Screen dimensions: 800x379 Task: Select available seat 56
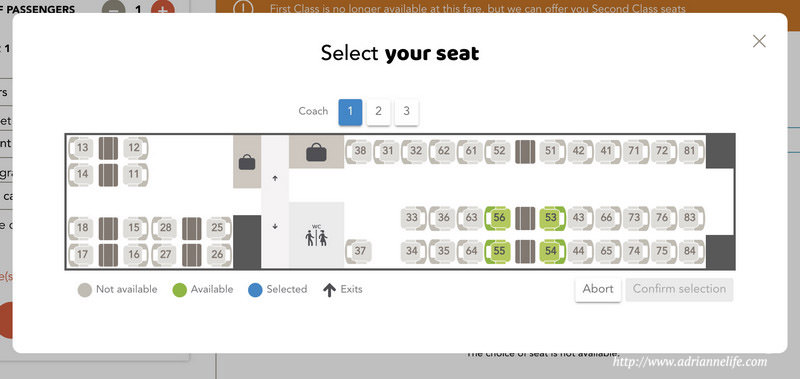tap(498, 218)
